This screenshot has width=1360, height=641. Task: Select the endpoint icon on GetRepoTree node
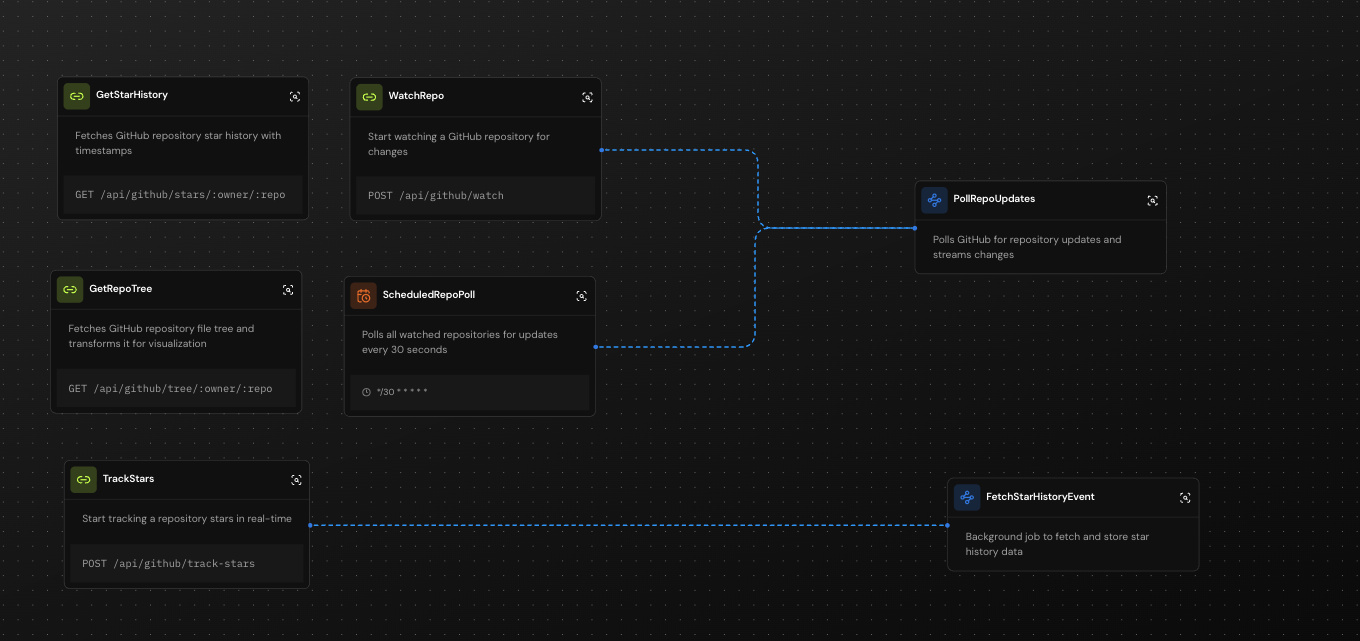pos(70,289)
